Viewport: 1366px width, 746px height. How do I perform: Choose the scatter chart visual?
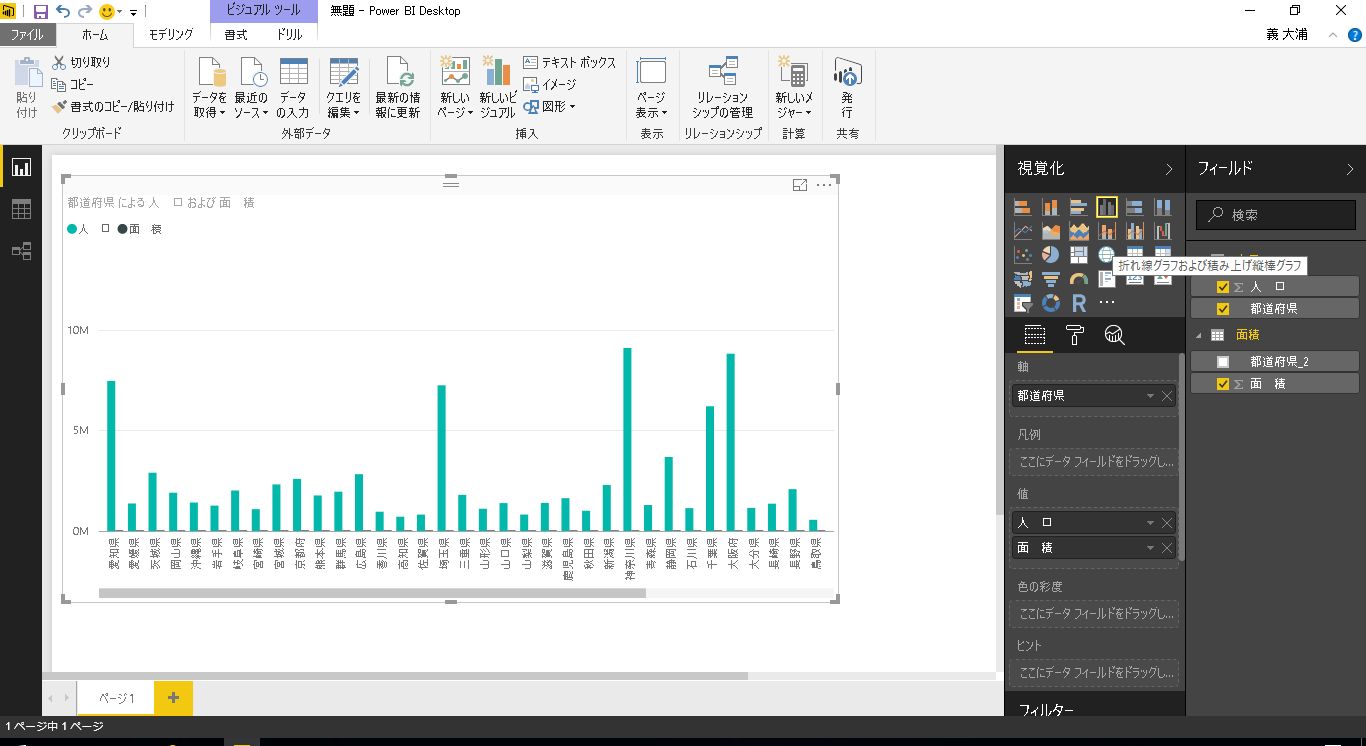(x=1022, y=255)
